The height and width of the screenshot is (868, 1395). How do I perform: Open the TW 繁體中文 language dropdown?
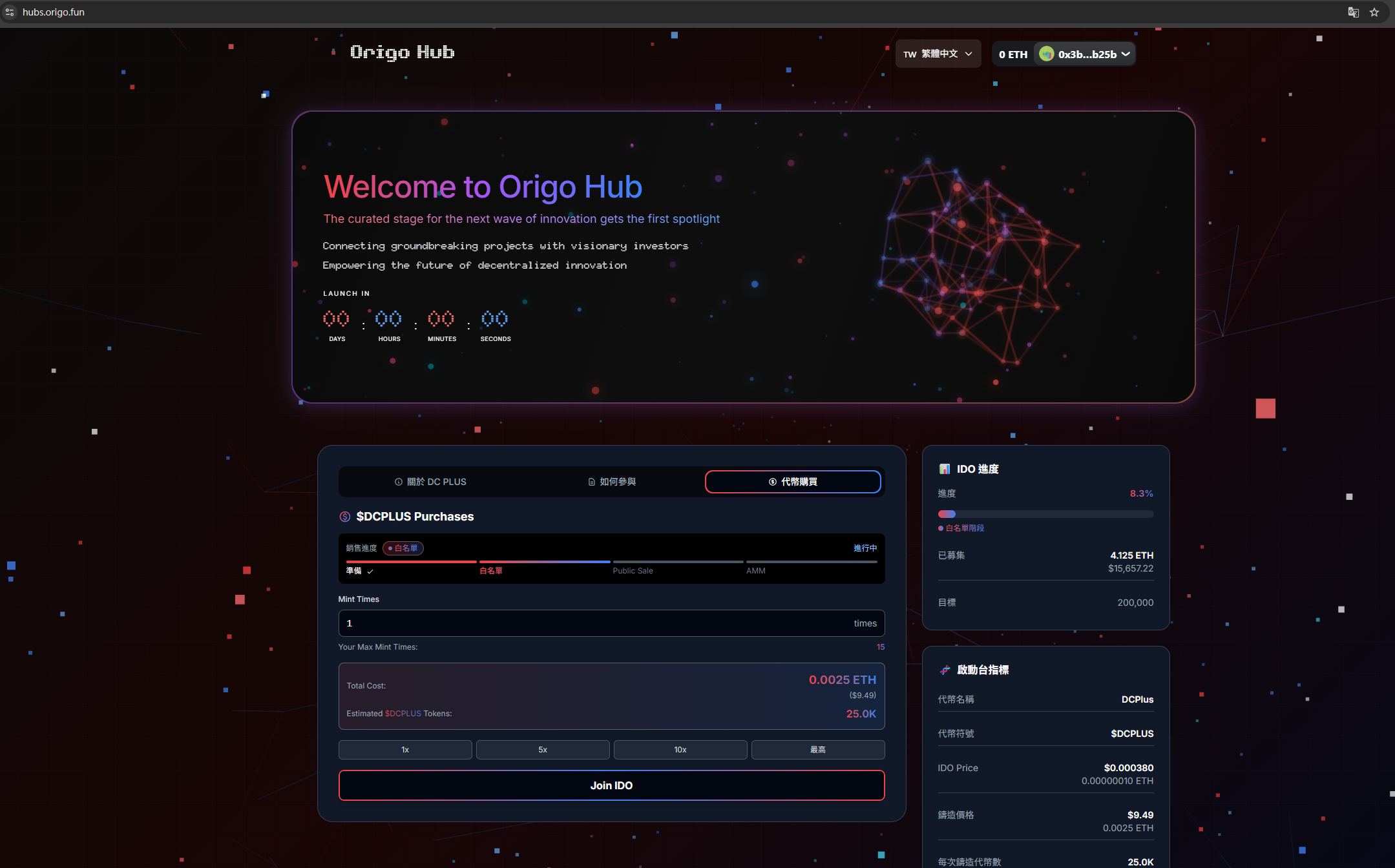[938, 54]
